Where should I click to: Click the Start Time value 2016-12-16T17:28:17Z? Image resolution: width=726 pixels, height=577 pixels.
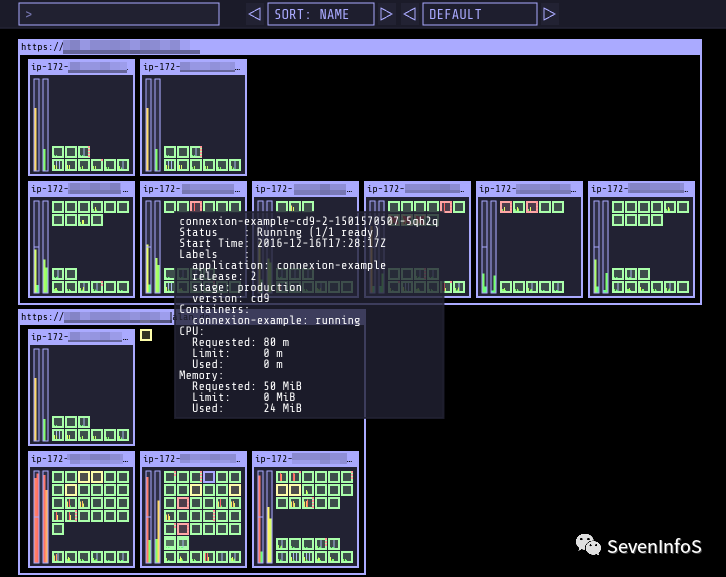tap(321, 243)
